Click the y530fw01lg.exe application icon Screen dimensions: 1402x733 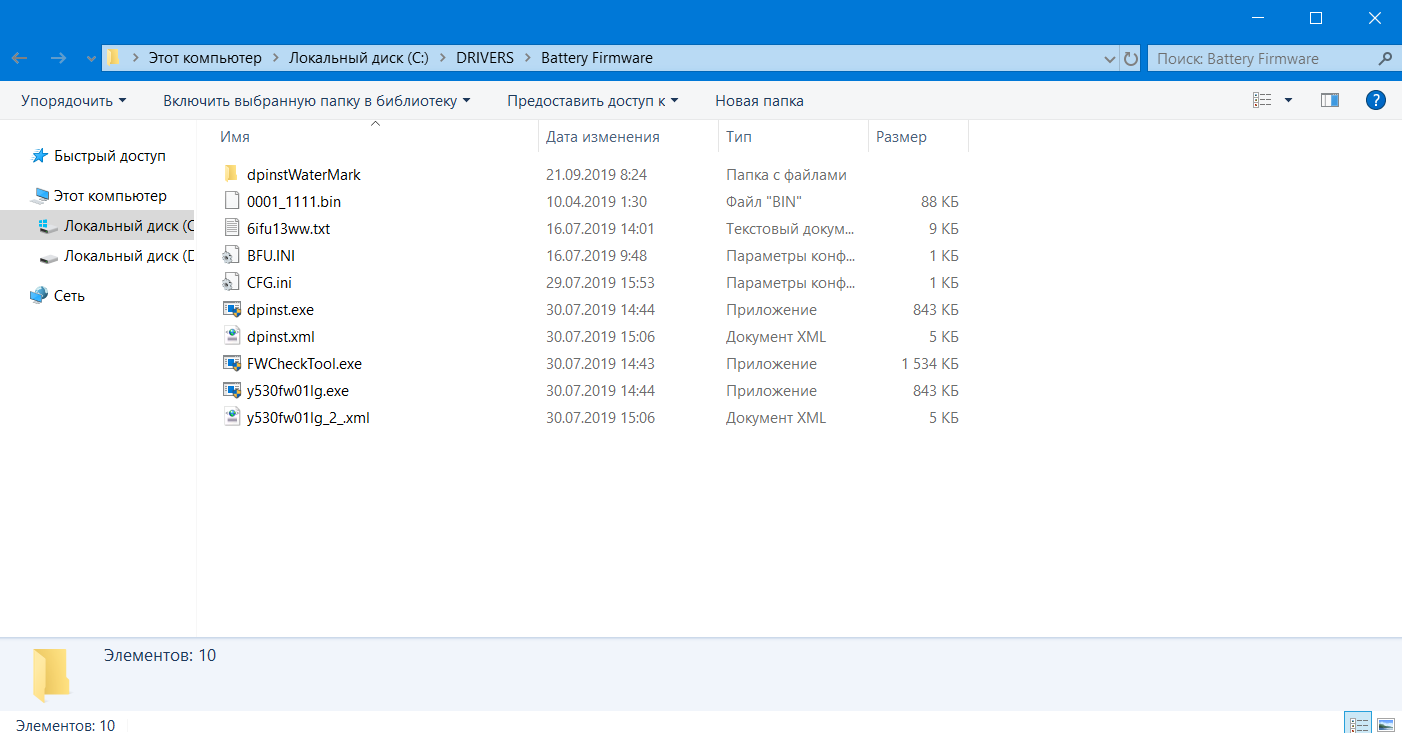[x=231, y=390]
